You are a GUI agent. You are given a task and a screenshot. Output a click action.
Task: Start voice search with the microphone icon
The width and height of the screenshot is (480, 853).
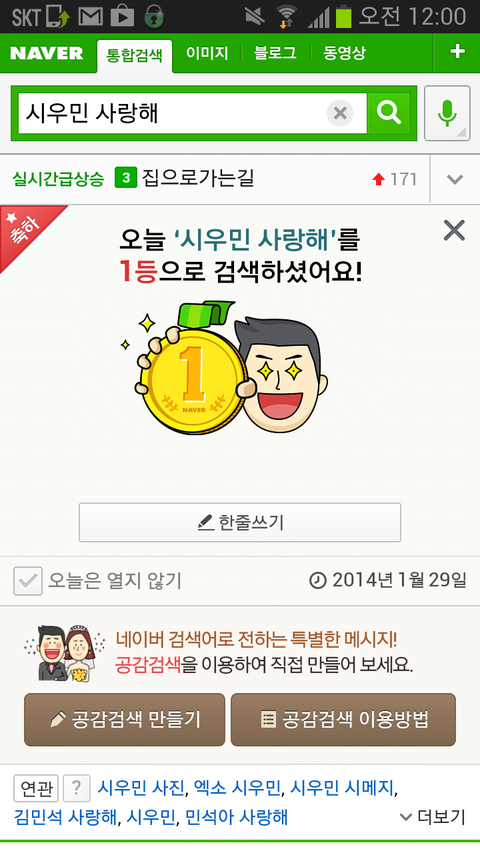point(447,113)
